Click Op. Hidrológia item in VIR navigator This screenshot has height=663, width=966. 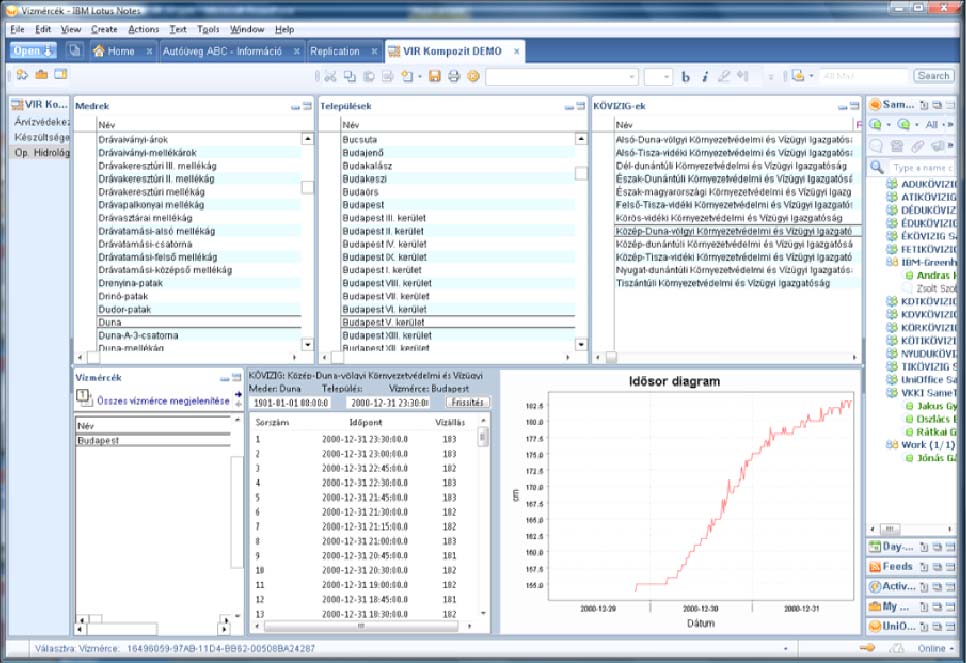tap(42, 152)
